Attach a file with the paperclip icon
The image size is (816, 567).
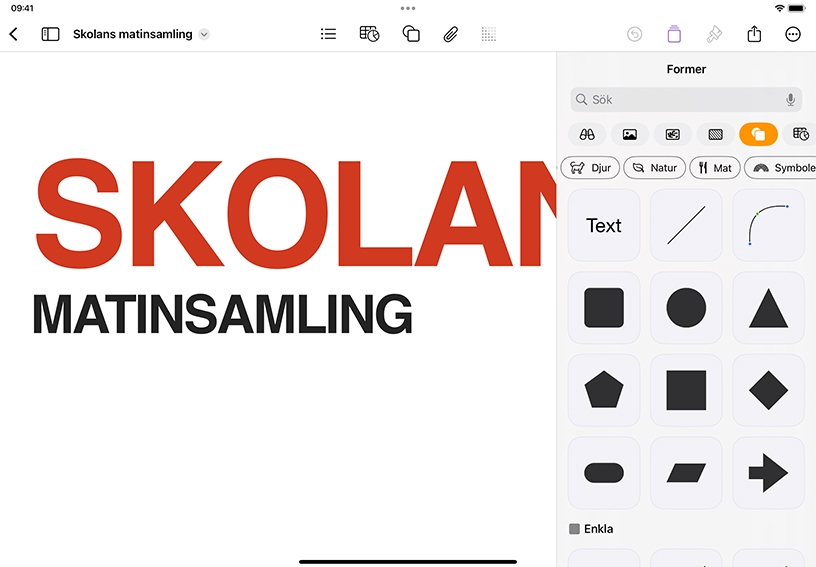tap(451, 34)
